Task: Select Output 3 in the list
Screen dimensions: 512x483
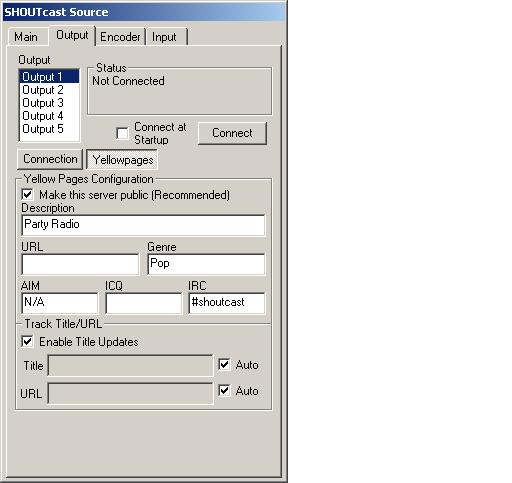Action: coord(49,103)
